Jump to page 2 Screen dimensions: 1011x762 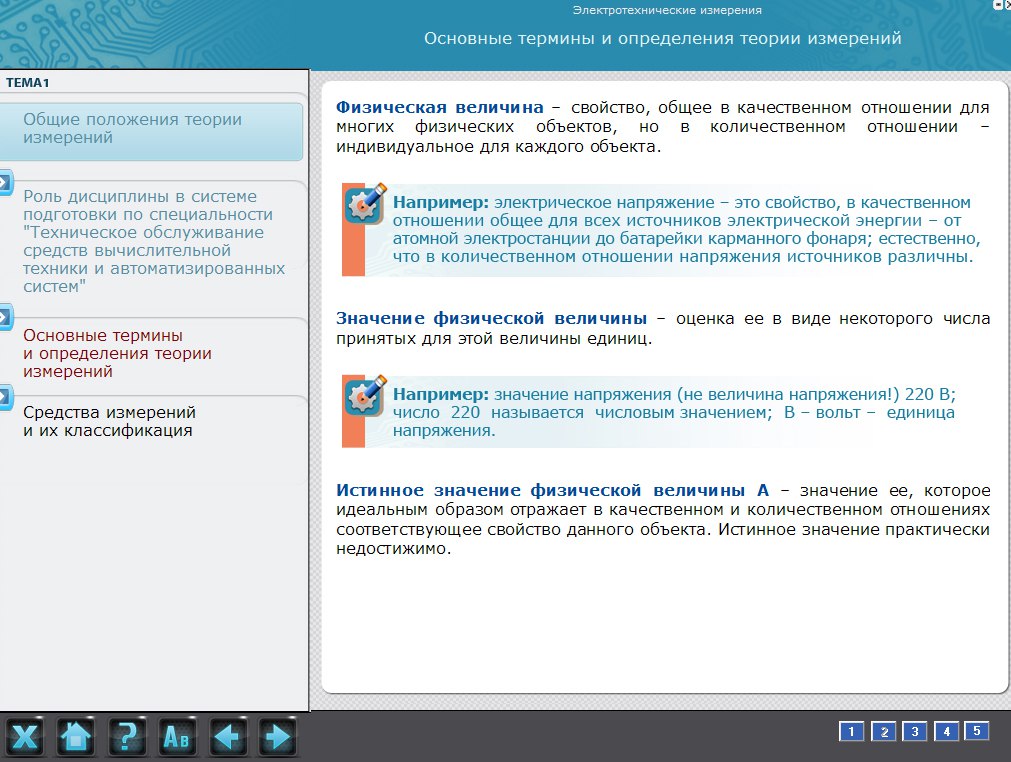tap(883, 732)
